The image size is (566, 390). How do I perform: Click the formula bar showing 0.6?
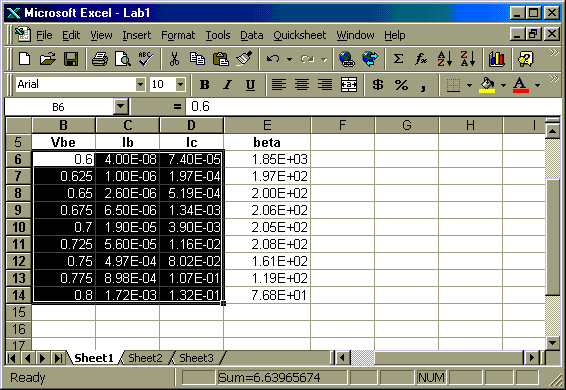point(374,107)
